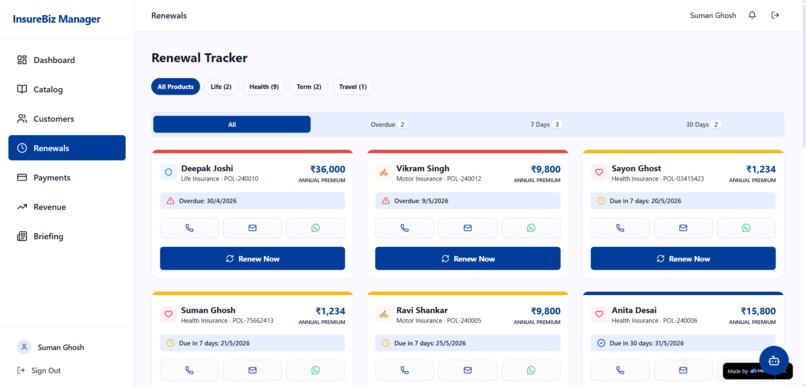Click Suman Ghosh name in top bar
The height and width of the screenshot is (387, 806).
[x=713, y=15]
